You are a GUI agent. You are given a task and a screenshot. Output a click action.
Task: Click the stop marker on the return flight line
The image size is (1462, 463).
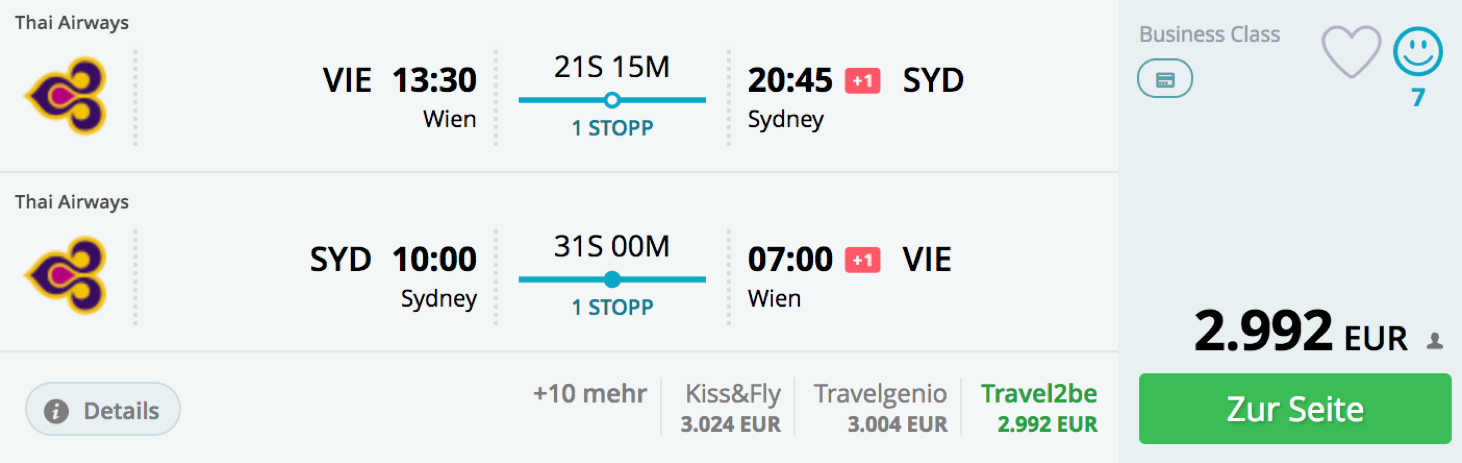tap(612, 279)
